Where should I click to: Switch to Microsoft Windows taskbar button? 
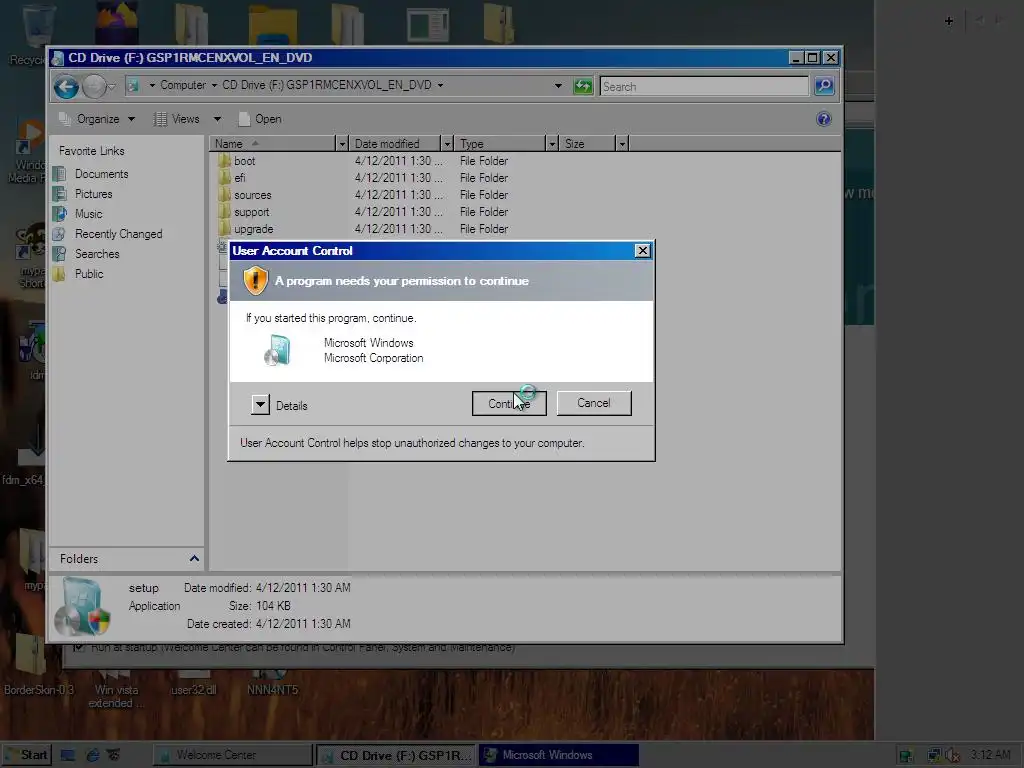point(559,755)
